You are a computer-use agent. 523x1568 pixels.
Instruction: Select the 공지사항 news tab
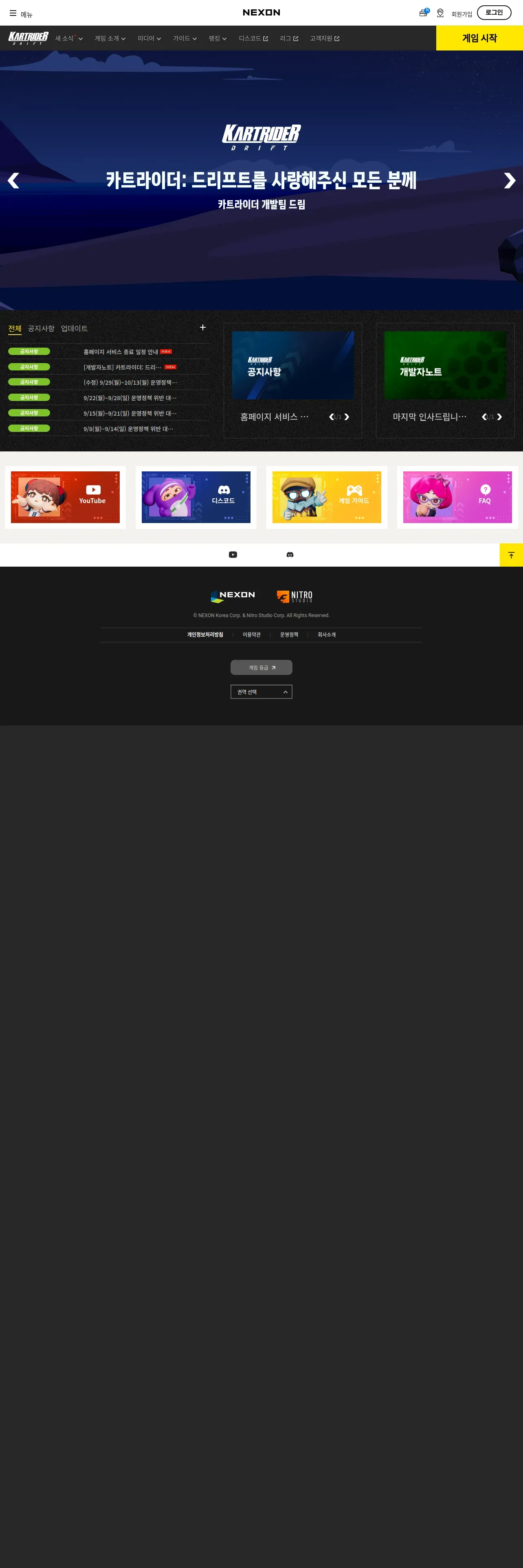41,328
